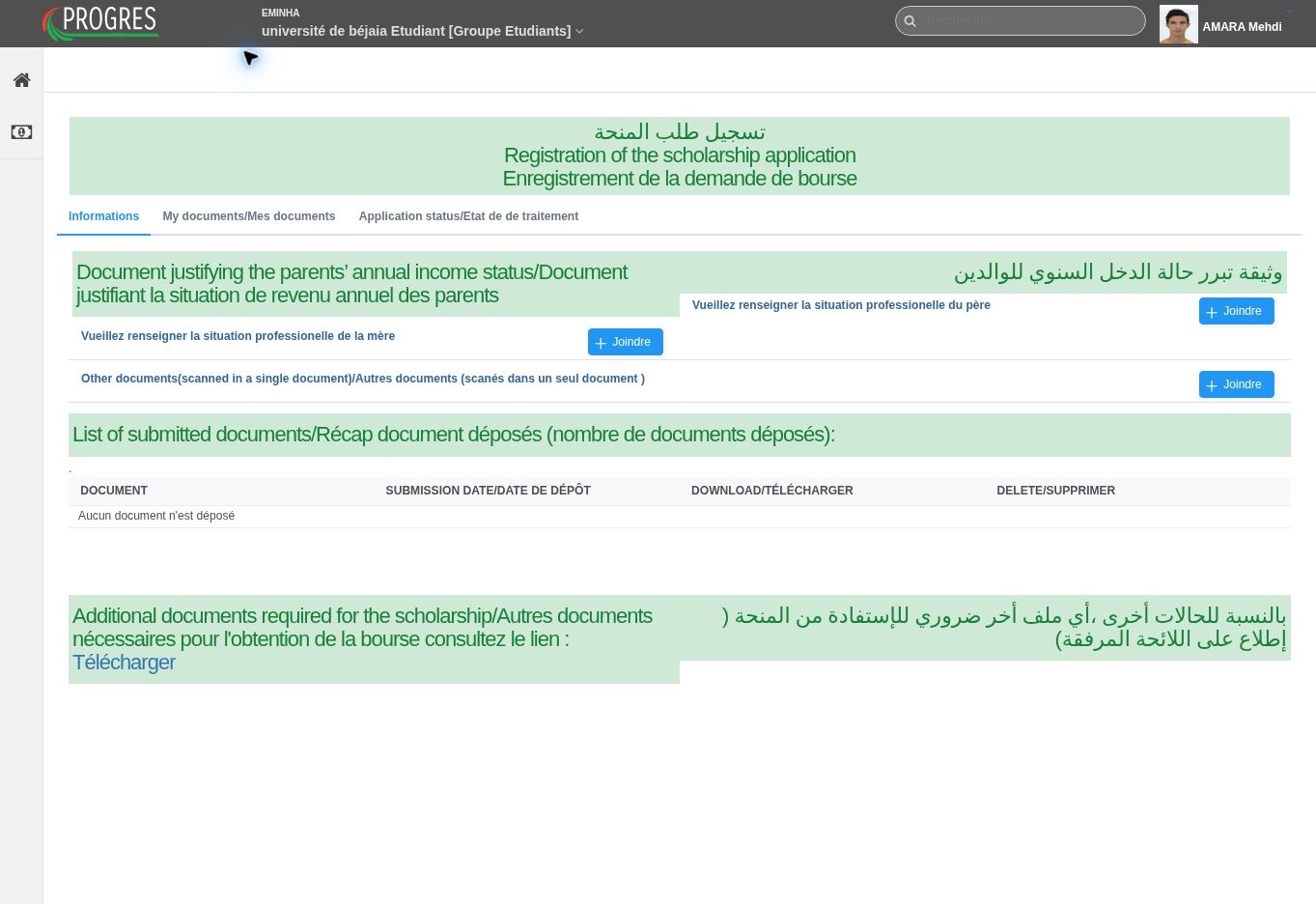Image resolution: width=1316 pixels, height=904 pixels.
Task: Click Joindre for the father's professional situation
Action: tap(1236, 311)
